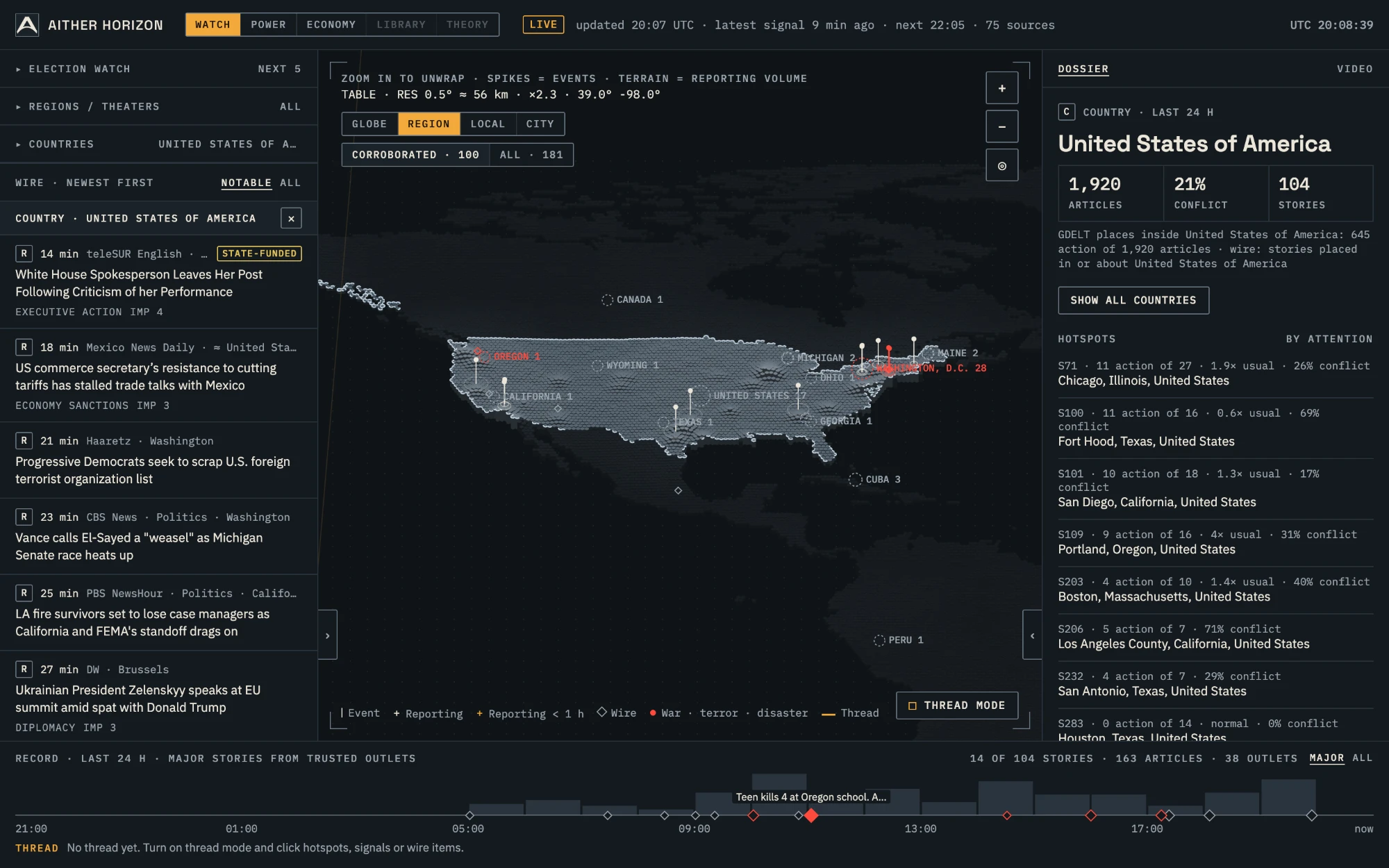Screen dimensions: 1389x868
Task: Show CORROBORATED 100 signals only
Action: pyautogui.click(x=415, y=155)
